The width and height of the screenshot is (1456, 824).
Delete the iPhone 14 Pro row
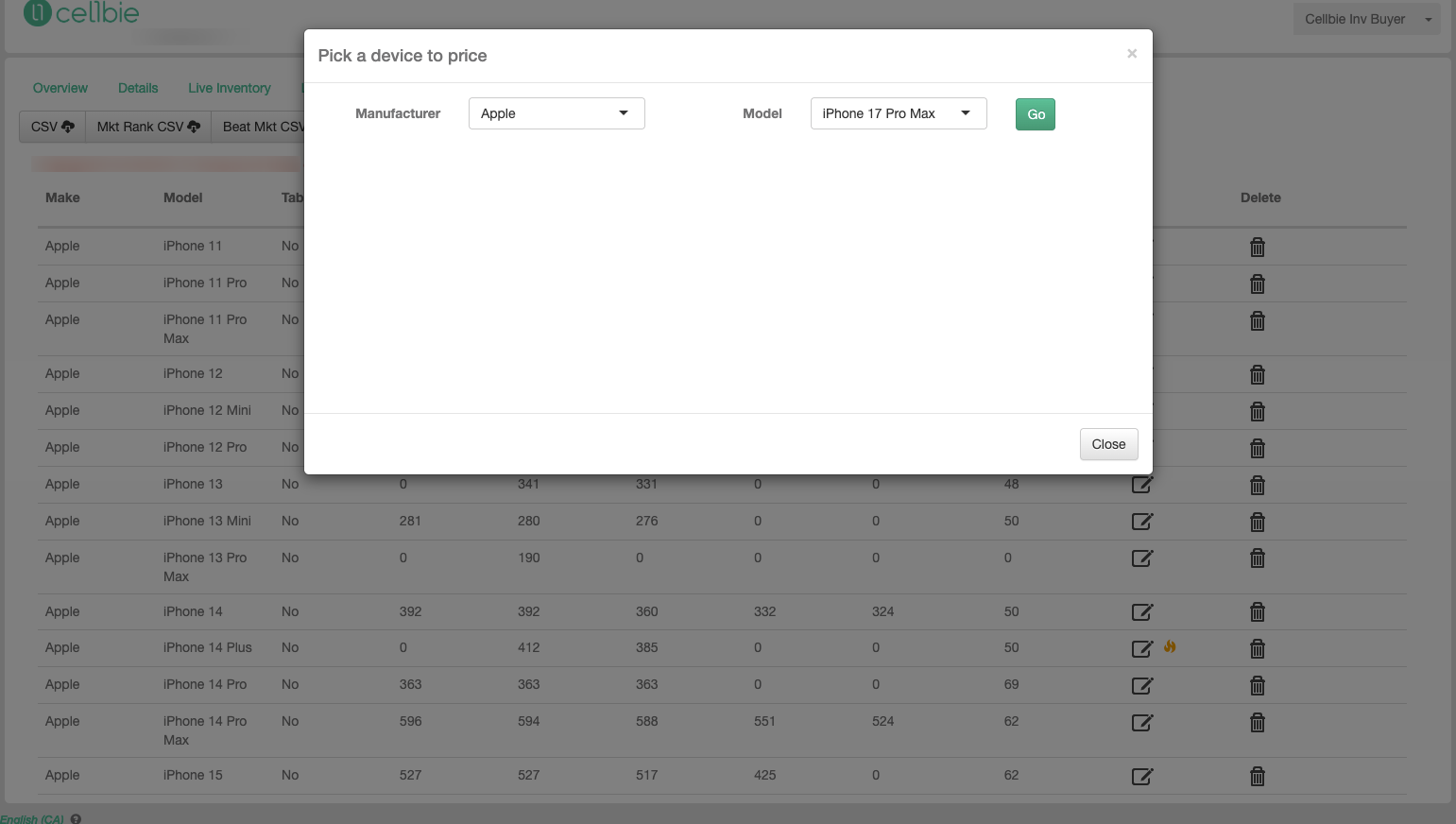click(1257, 685)
